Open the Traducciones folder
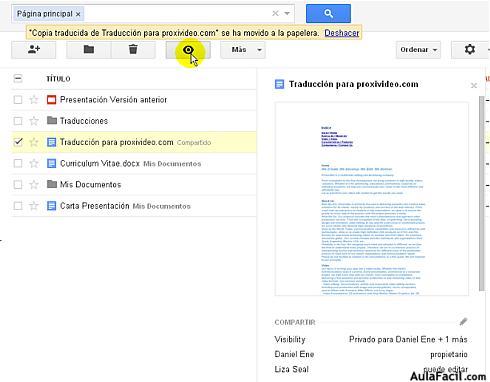The width and height of the screenshot is (490, 382). point(84,121)
